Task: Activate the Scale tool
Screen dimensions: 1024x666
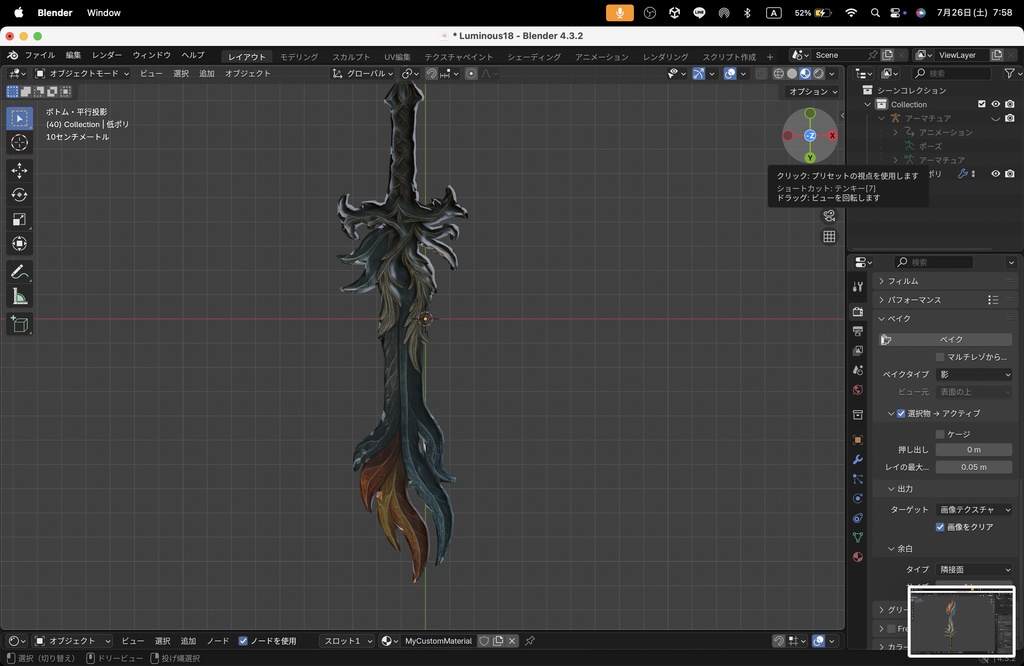Action: tap(19, 219)
